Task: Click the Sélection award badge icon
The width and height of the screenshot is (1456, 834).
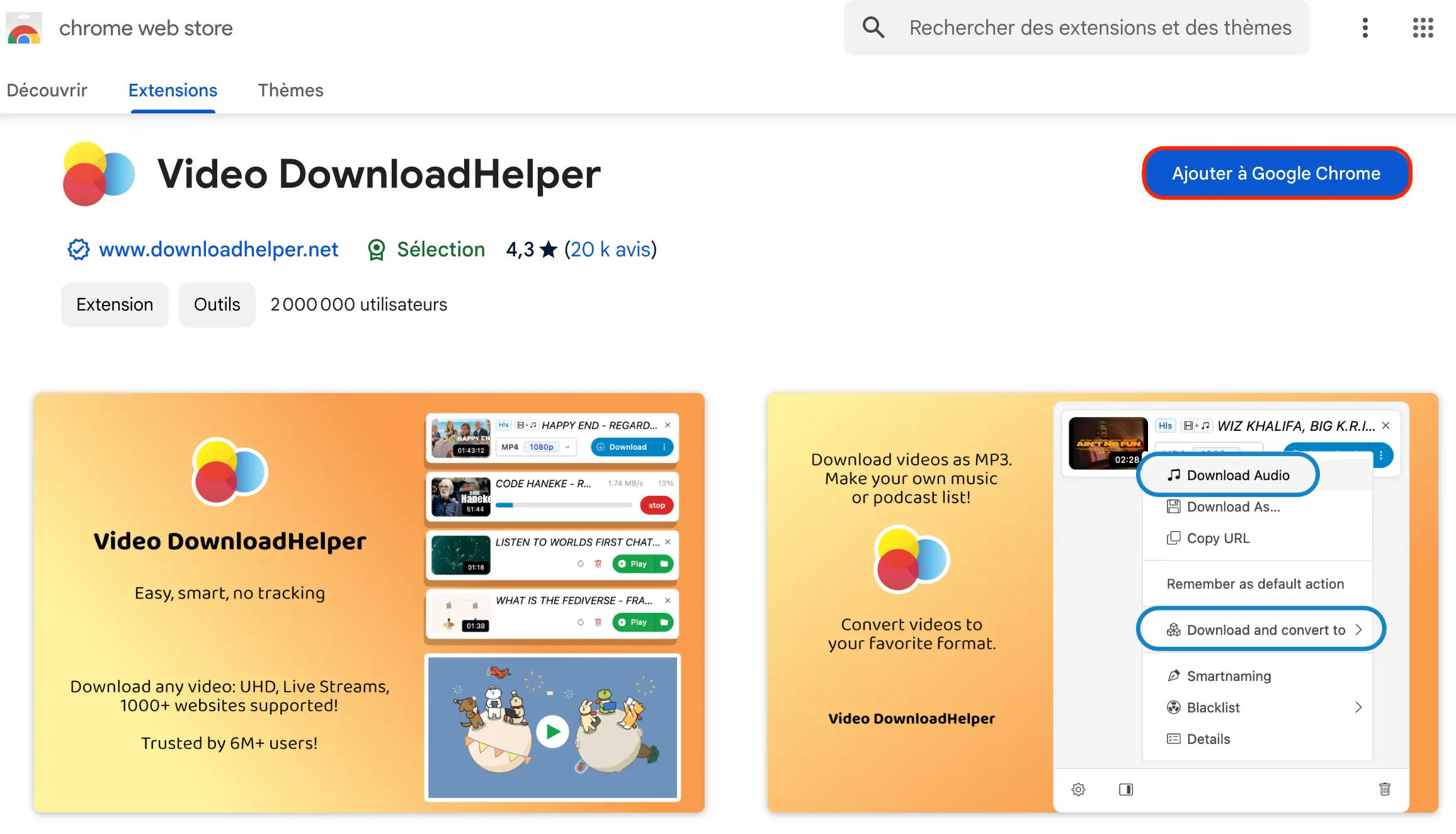Action: coord(377,250)
